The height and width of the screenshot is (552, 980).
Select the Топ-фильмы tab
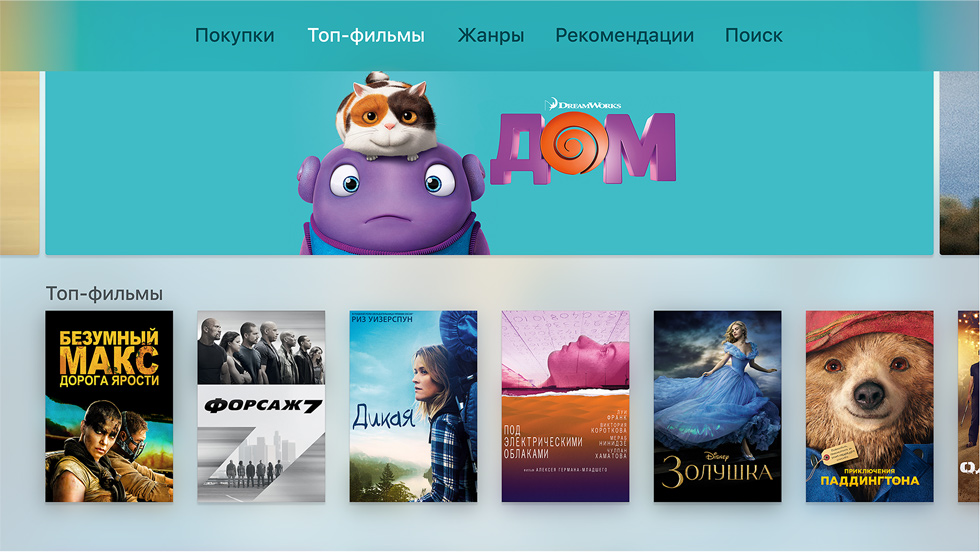tap(366, 35)
